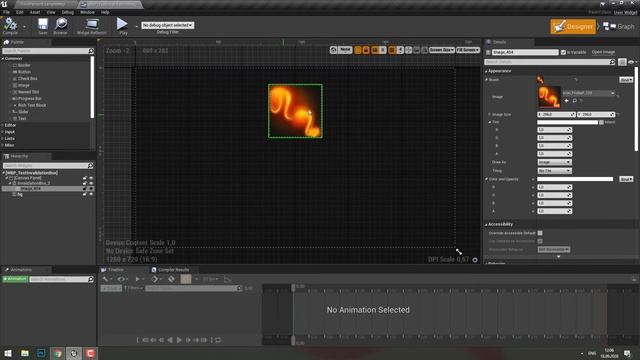Click the Play toolbar button
Image resolution: width=640 pixels, height=360 pixels.
click(122, 25)
